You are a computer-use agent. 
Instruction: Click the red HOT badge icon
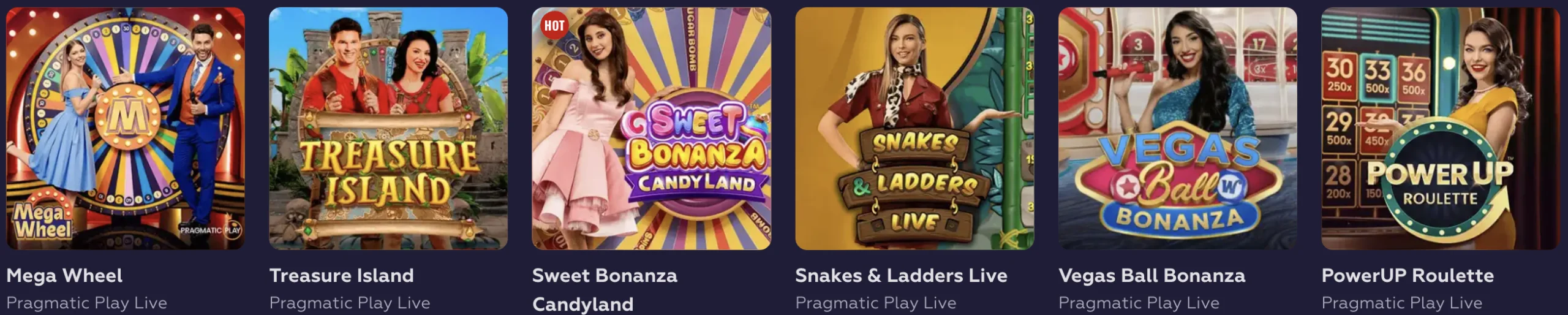[554, 26]
